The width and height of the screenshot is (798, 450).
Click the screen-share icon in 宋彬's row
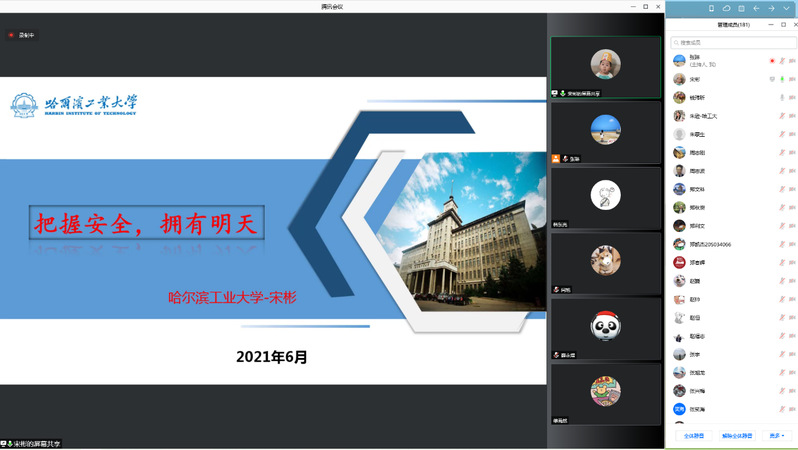[x=772, y=79]
